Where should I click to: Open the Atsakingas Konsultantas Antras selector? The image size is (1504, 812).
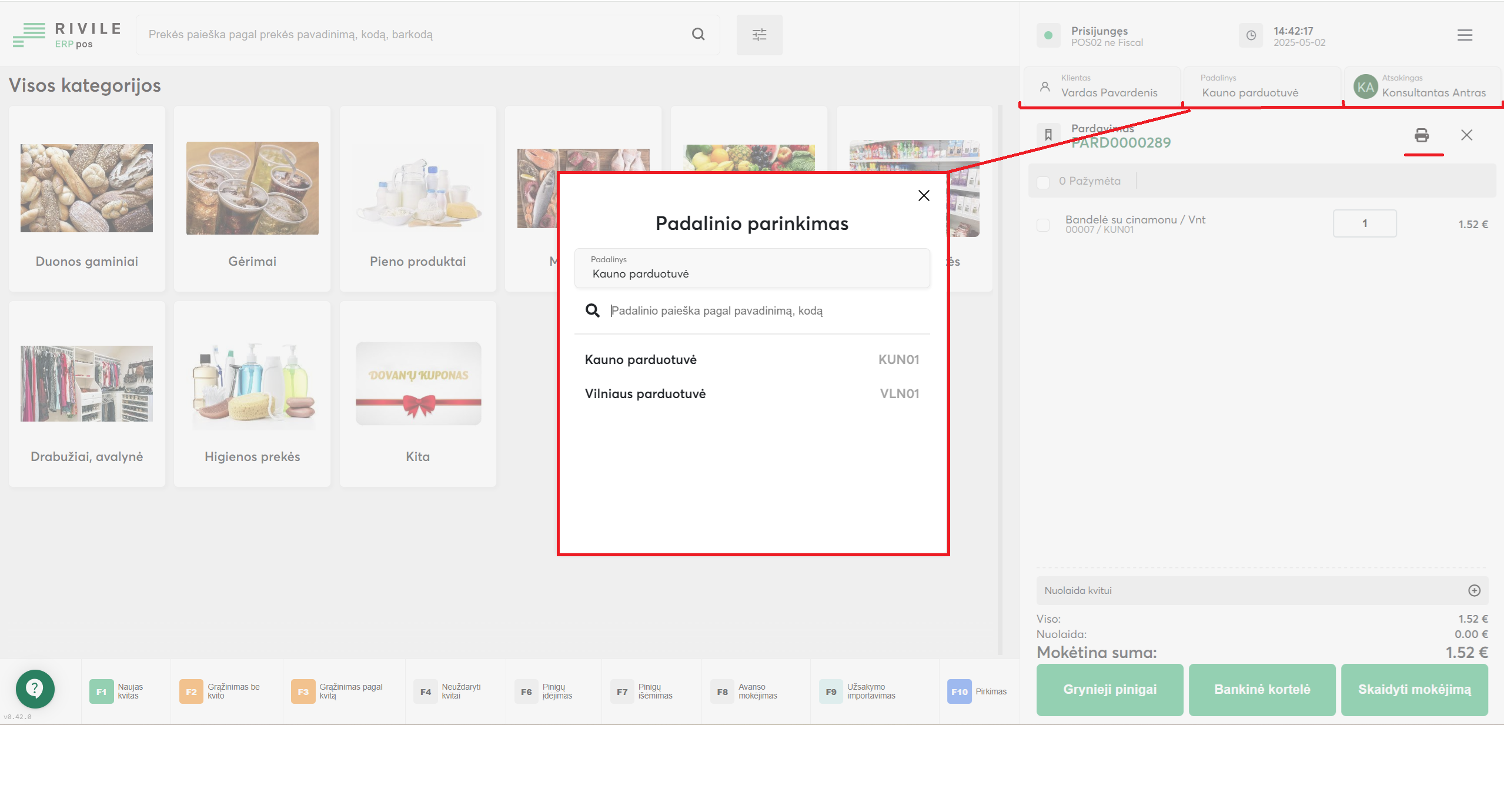pos(1423,86)
